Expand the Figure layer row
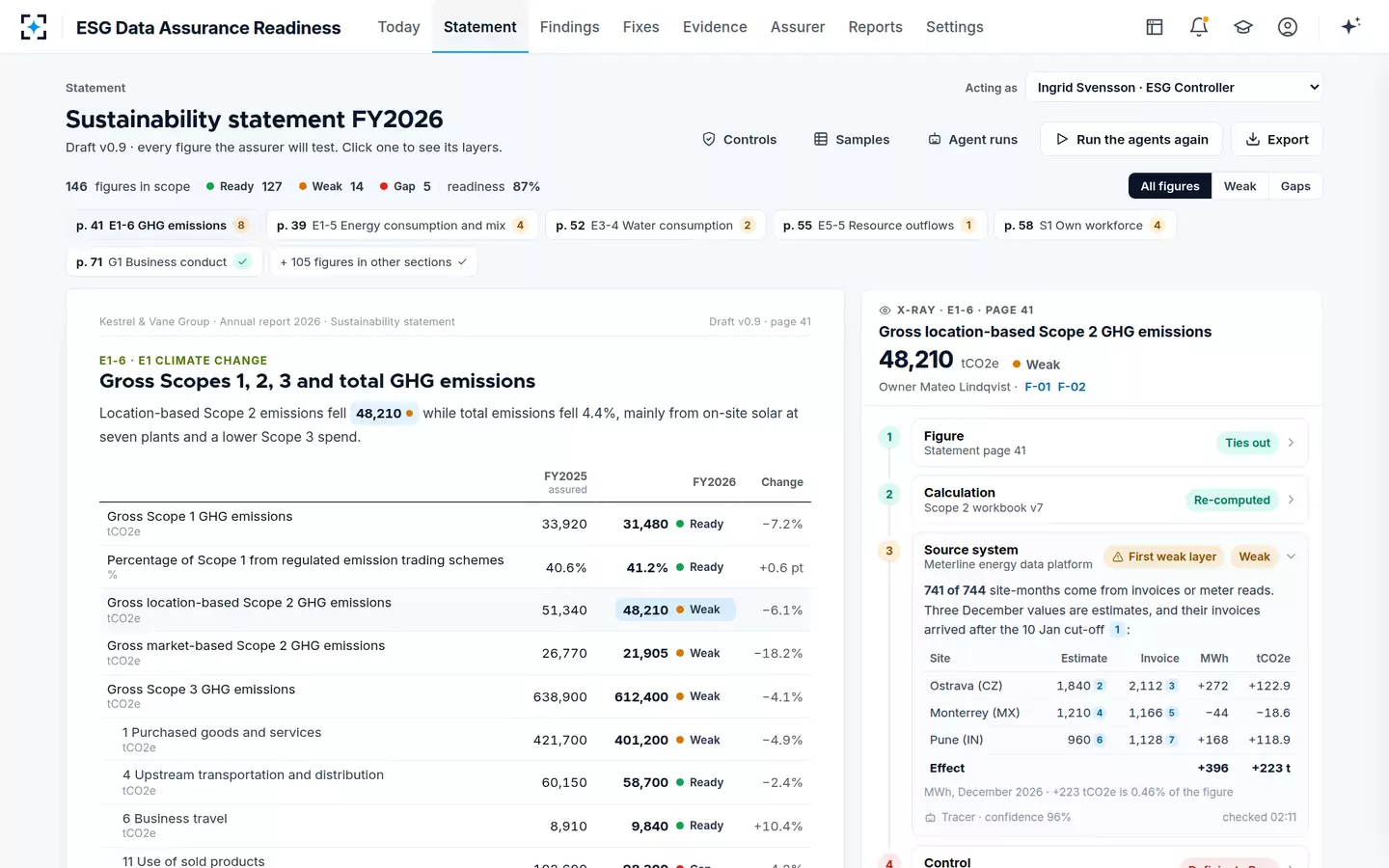 [x=1109, y=443]
